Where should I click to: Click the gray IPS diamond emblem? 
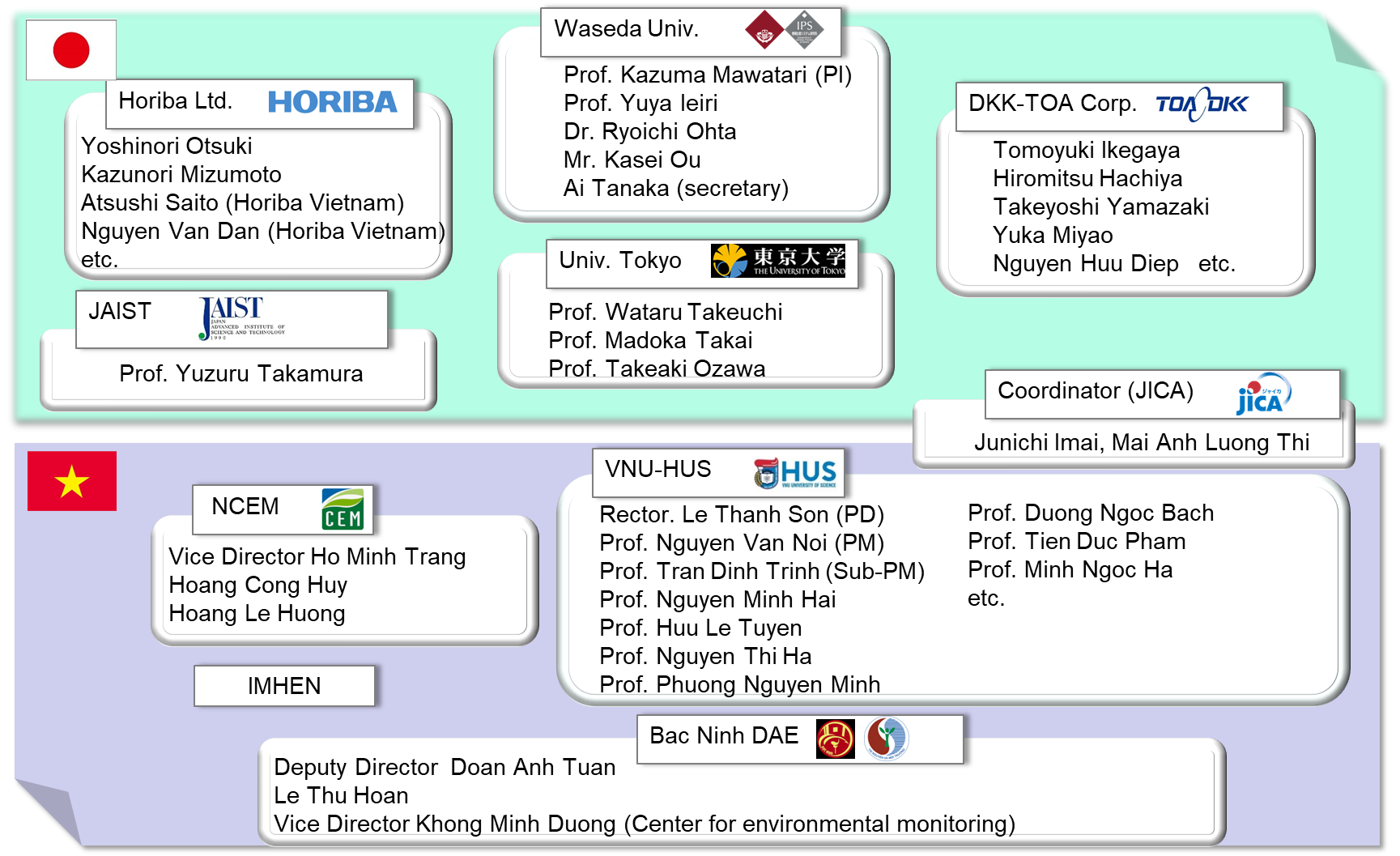point(804,30)
